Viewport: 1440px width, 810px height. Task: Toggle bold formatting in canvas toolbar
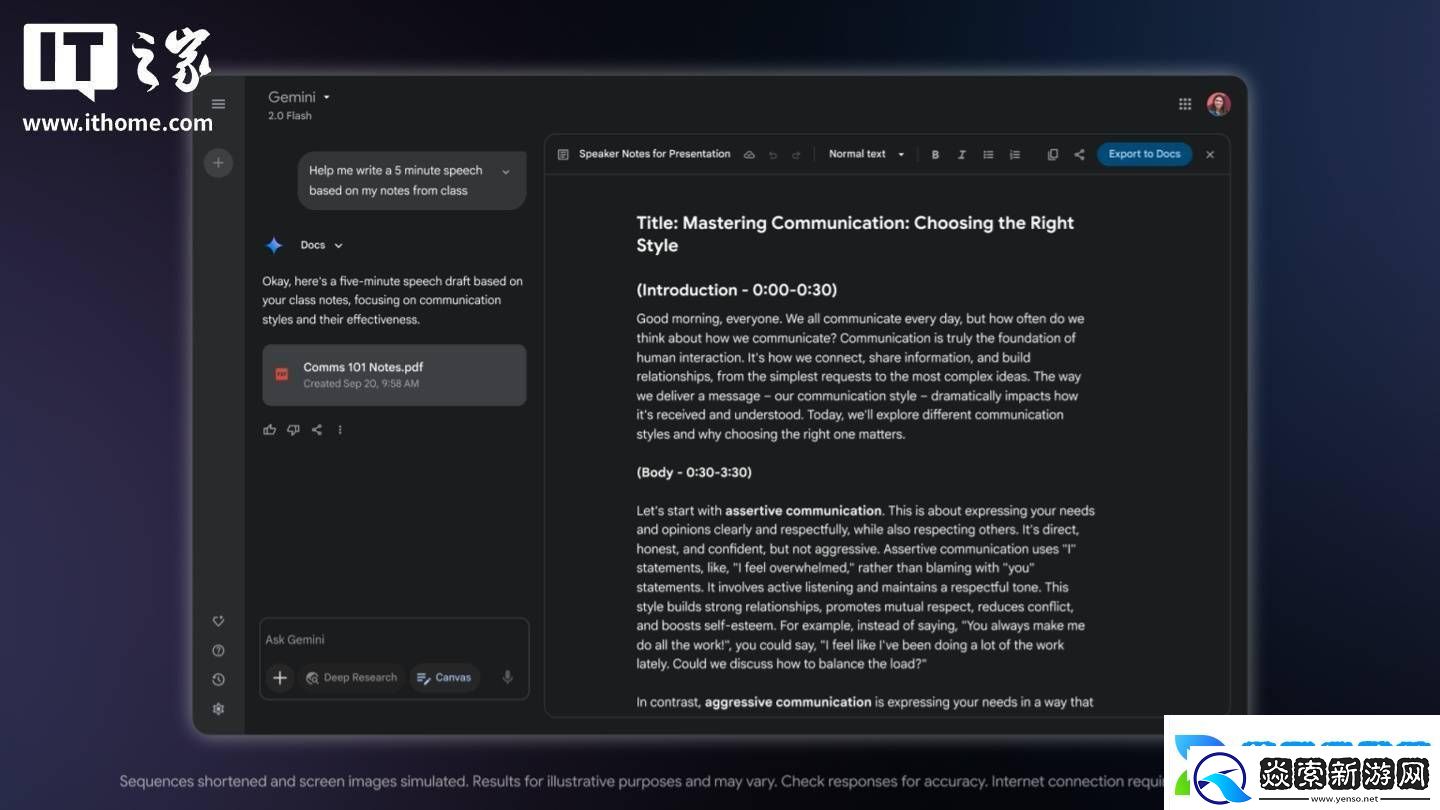tap(935, 155)
